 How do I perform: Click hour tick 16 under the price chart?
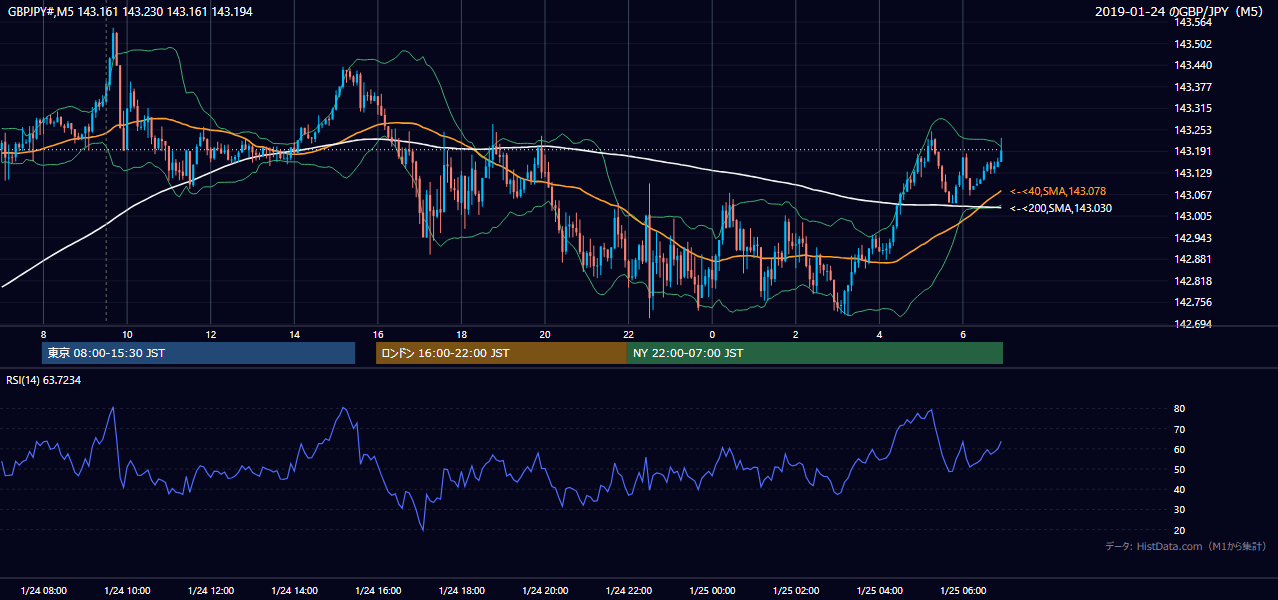[x=378, y=334]
